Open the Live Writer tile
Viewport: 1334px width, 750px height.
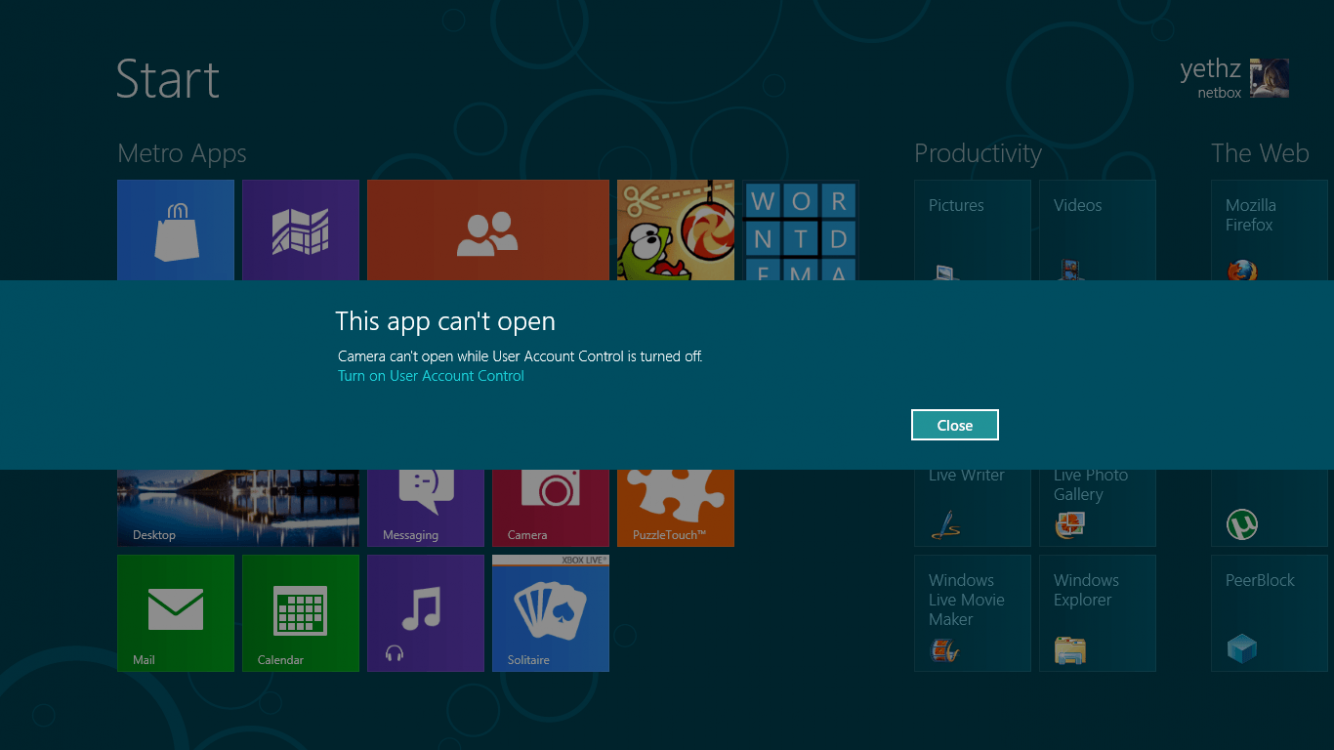click(x=972, y=508)
